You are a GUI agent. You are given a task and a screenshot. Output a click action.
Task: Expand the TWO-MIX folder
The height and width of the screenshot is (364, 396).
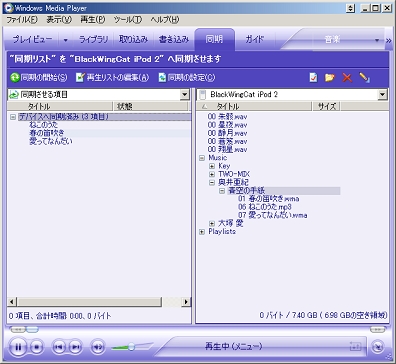[212, 174]
